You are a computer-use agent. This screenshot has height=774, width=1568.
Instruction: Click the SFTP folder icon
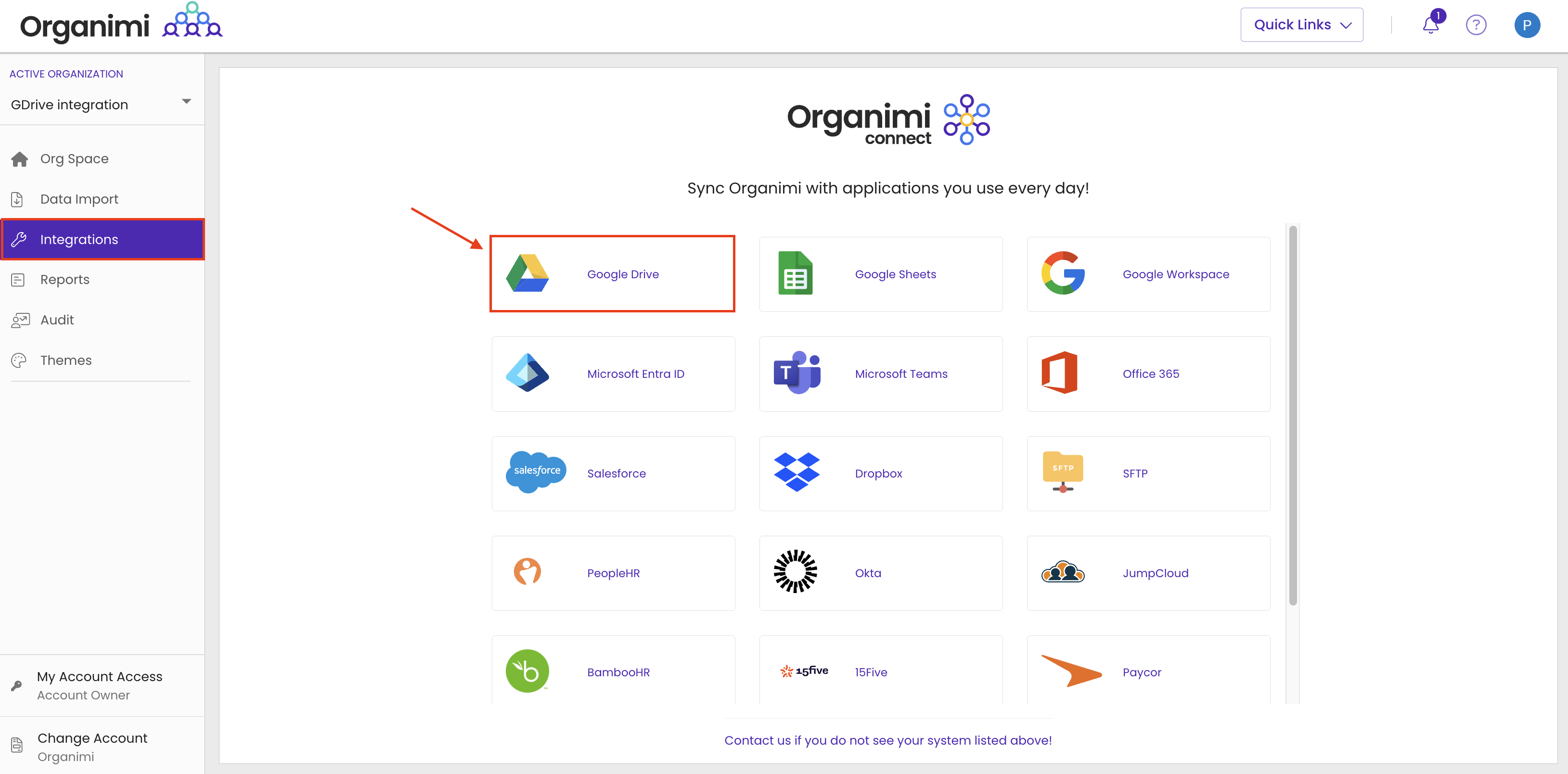click(x=1063, y=472)
